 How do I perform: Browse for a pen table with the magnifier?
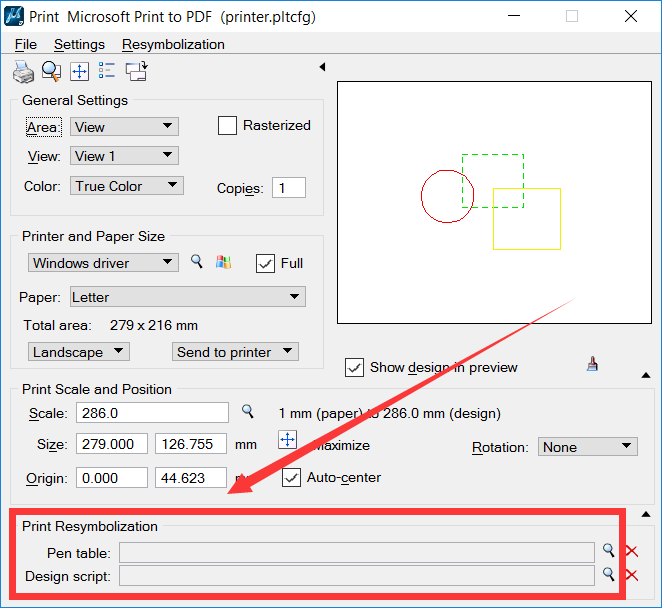[608, 550]
